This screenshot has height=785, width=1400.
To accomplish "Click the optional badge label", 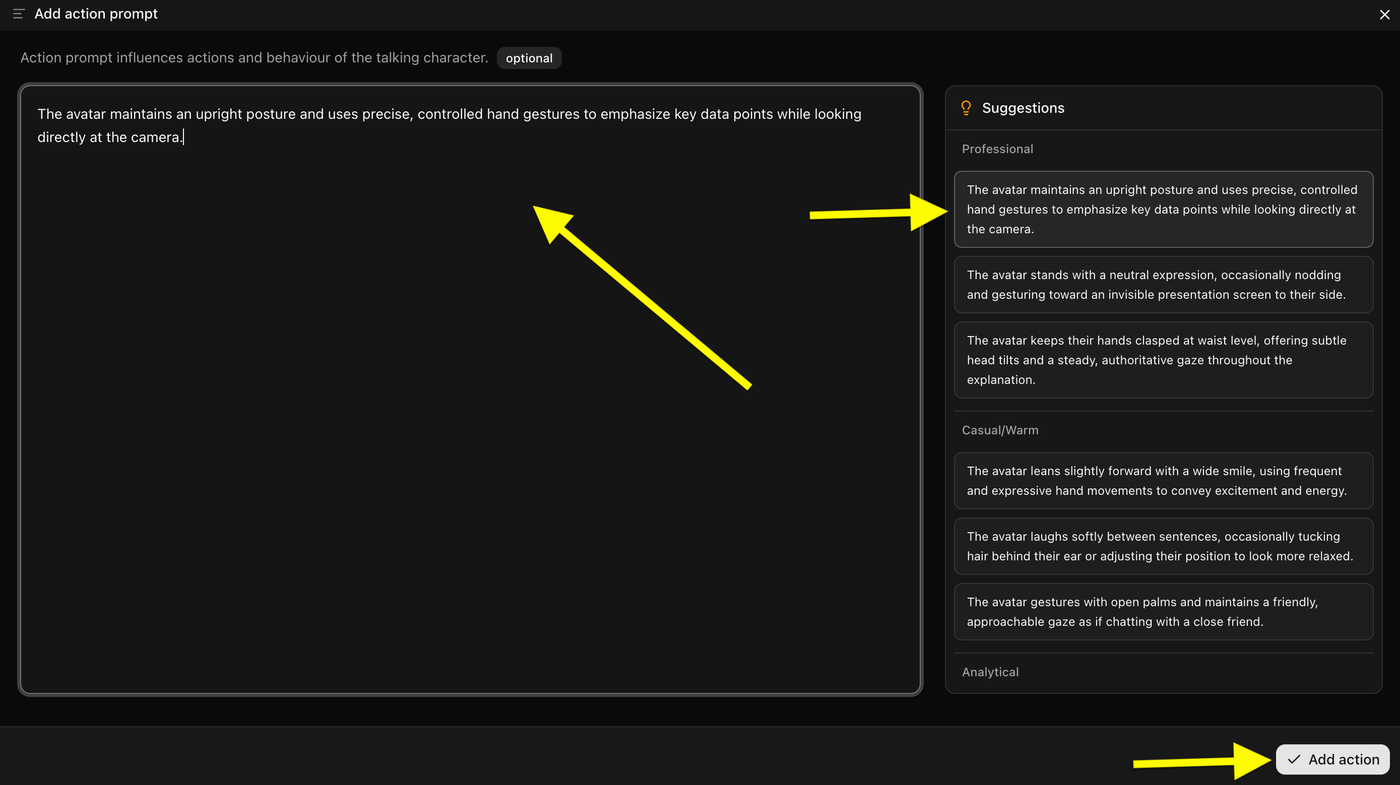I will [x=529, y=58].
